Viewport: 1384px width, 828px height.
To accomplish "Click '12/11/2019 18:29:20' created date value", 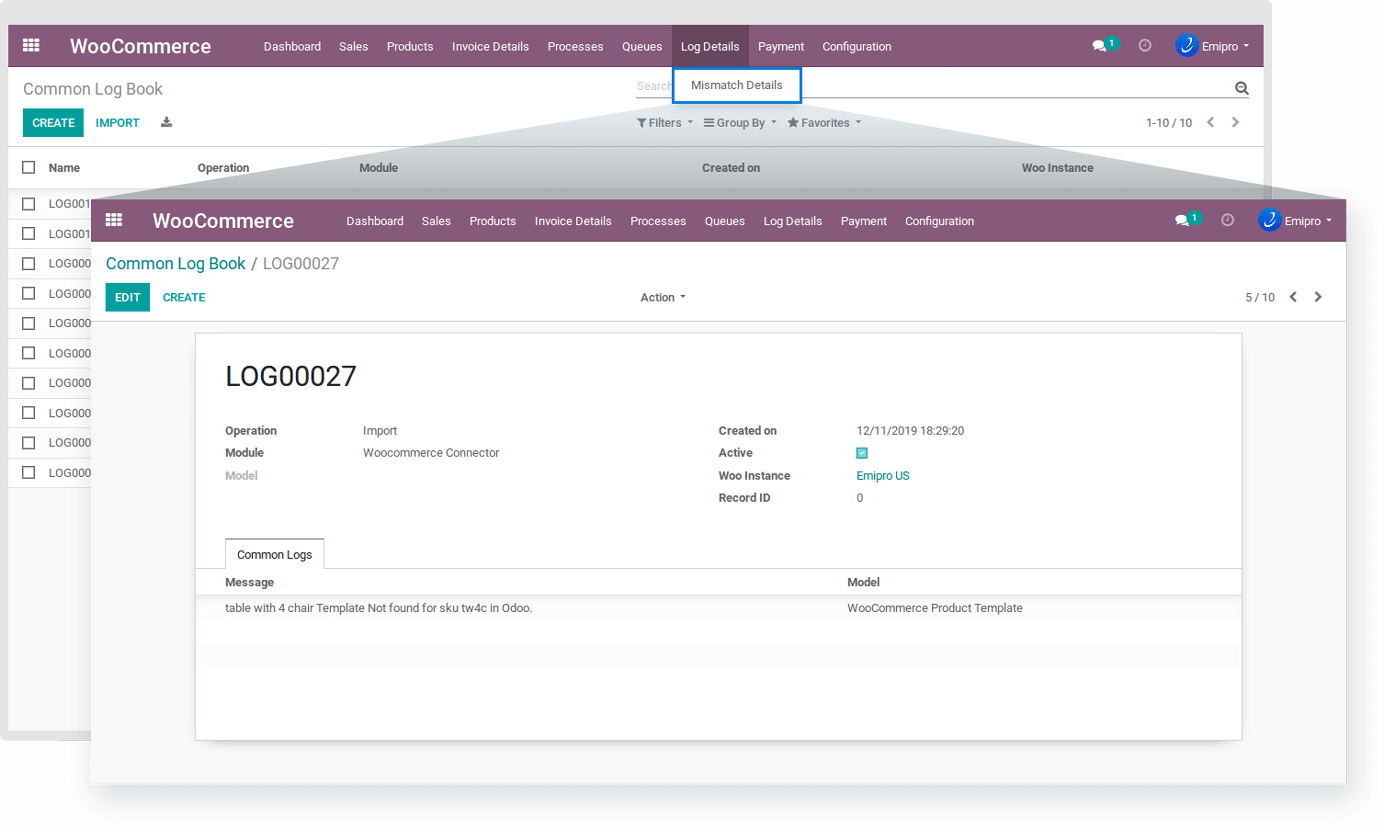I will coord(910,431).
